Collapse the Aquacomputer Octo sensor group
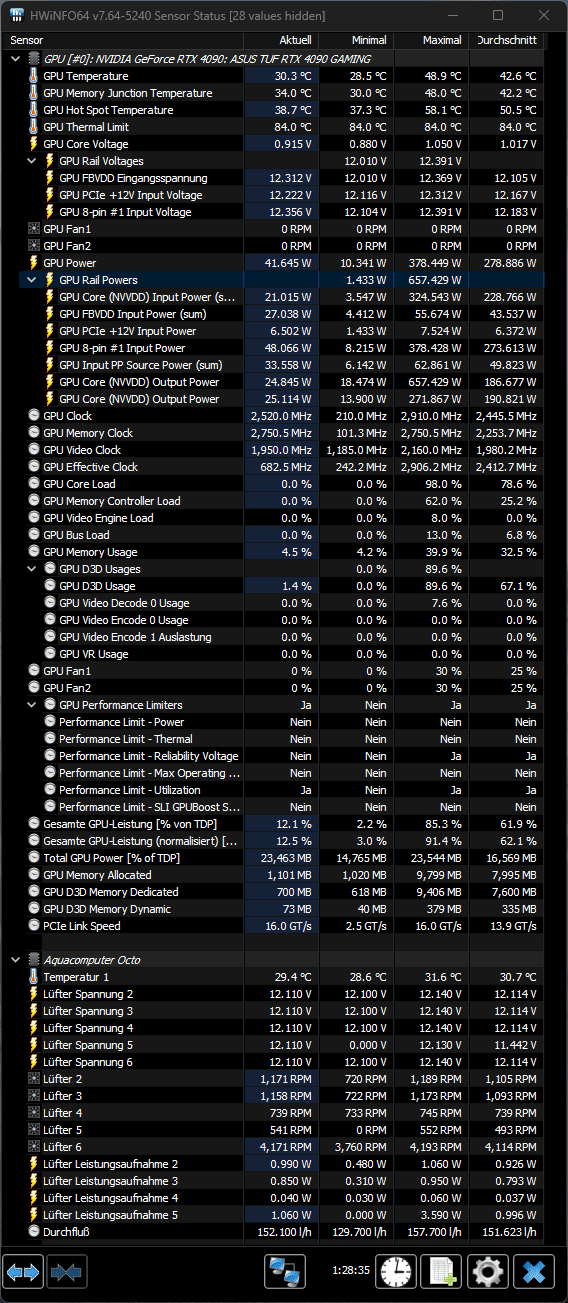Image resolution: width=568 pixels, height=1303 pixels. point(16,960)
